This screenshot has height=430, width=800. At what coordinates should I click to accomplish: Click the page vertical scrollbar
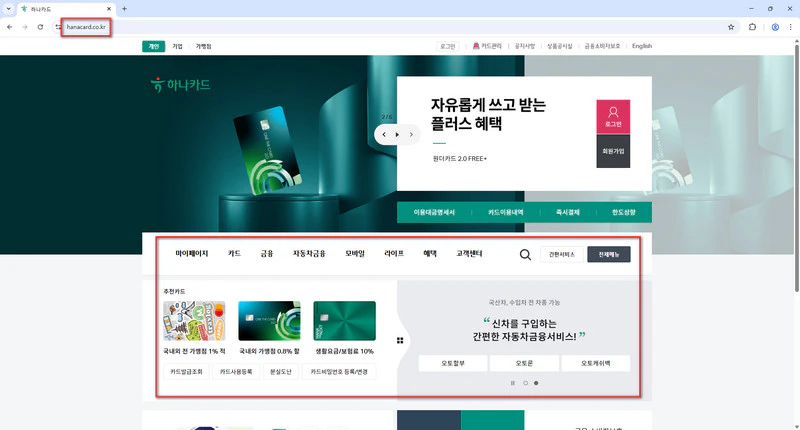pyautogui.click(x=796, y=168)
